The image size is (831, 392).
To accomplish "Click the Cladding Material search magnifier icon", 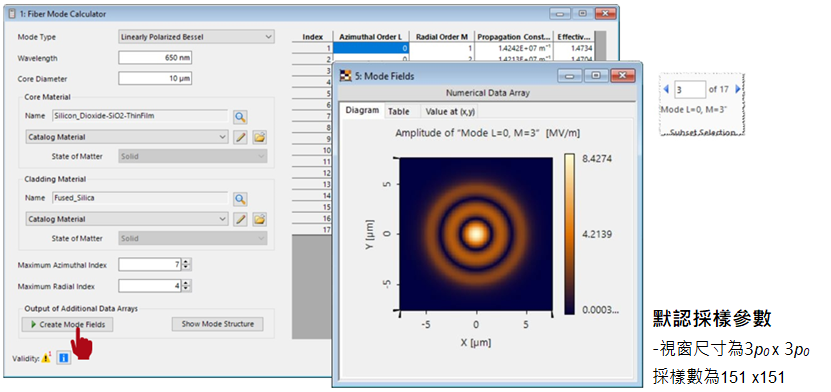I will click(240, 199).
